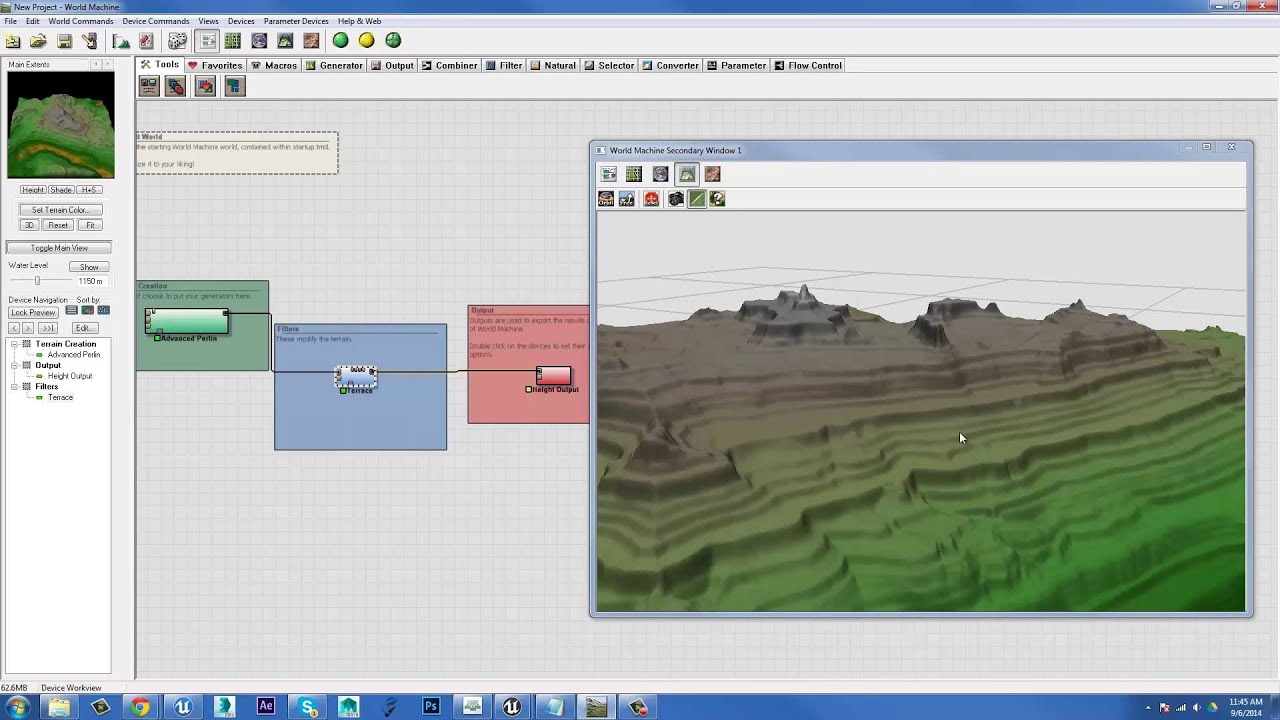The height and width of the screenshot is (720, 1280).
Task: Click question mark help icon in Secondary Window
Action: pos(717,199)
